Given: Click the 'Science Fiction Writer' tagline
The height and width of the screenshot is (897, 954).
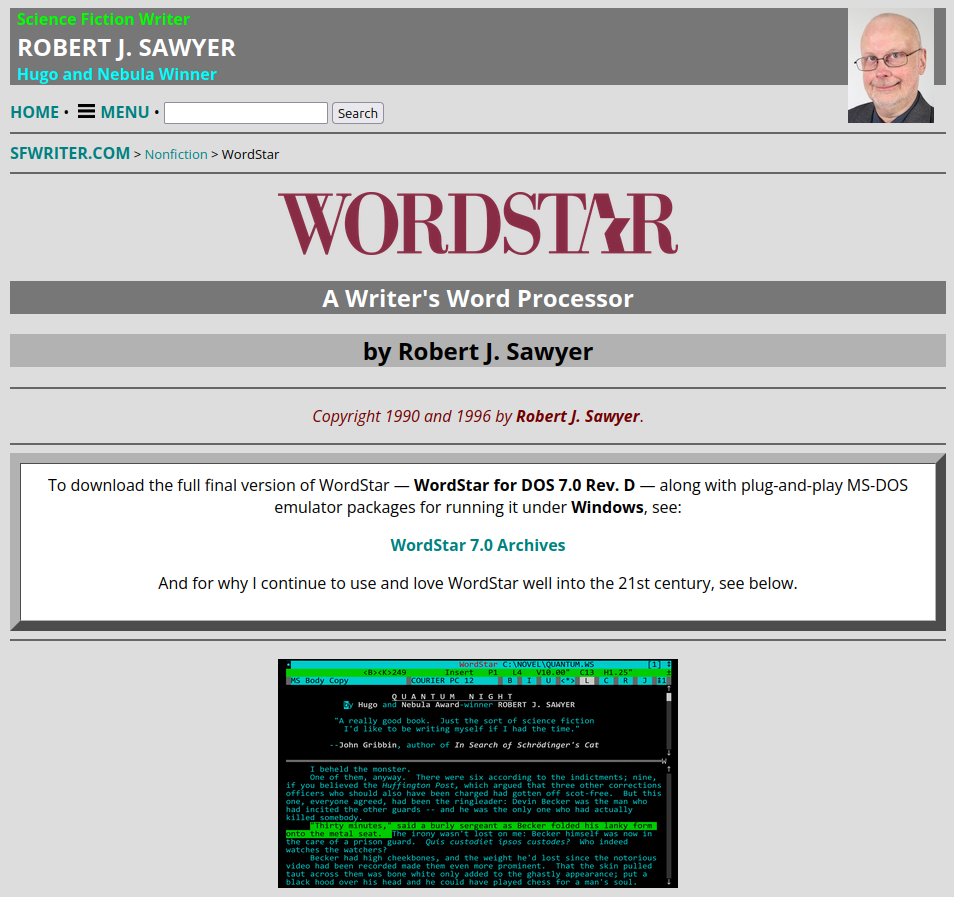Looking at the screenshot, I should [103, 19].
